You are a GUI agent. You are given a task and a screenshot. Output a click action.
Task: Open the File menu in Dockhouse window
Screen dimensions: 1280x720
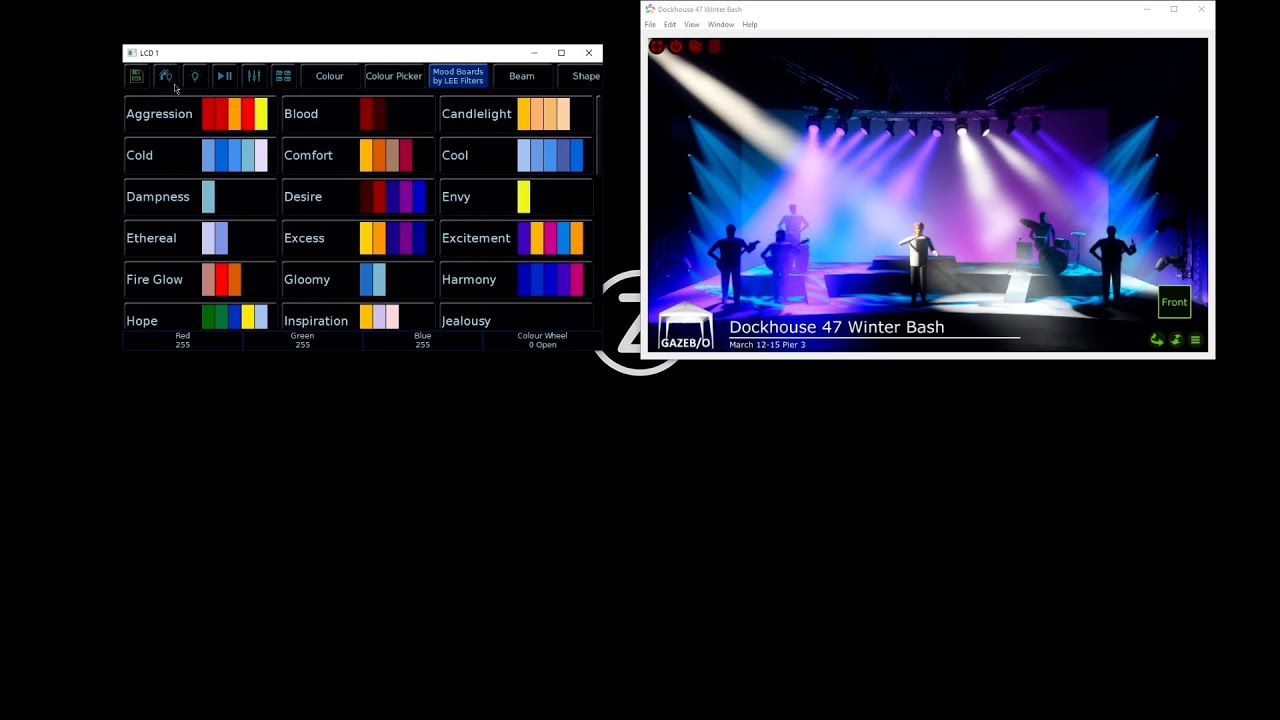tap(650, 24)
